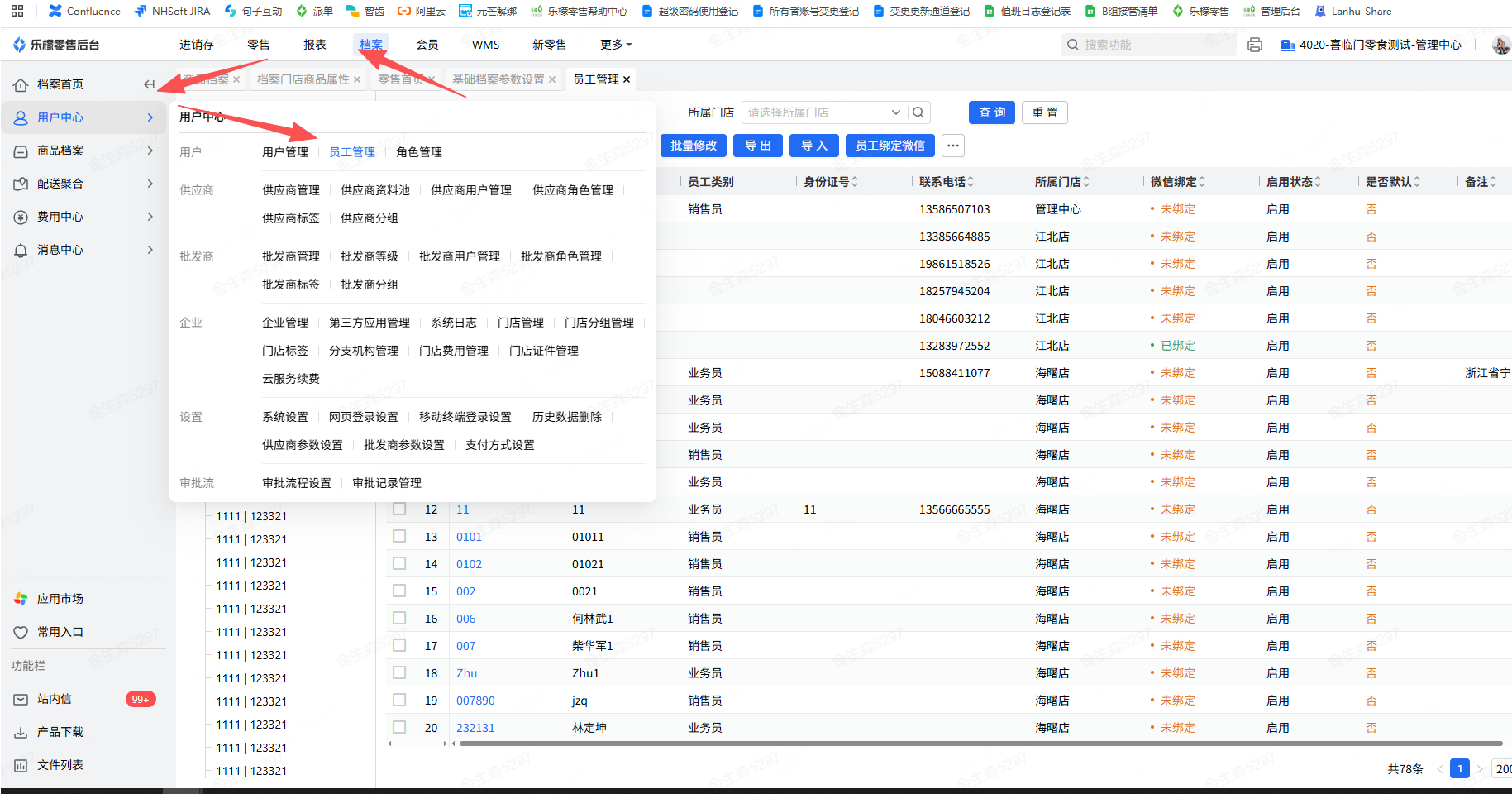Click the 查询 button

[x=992, y=112]
